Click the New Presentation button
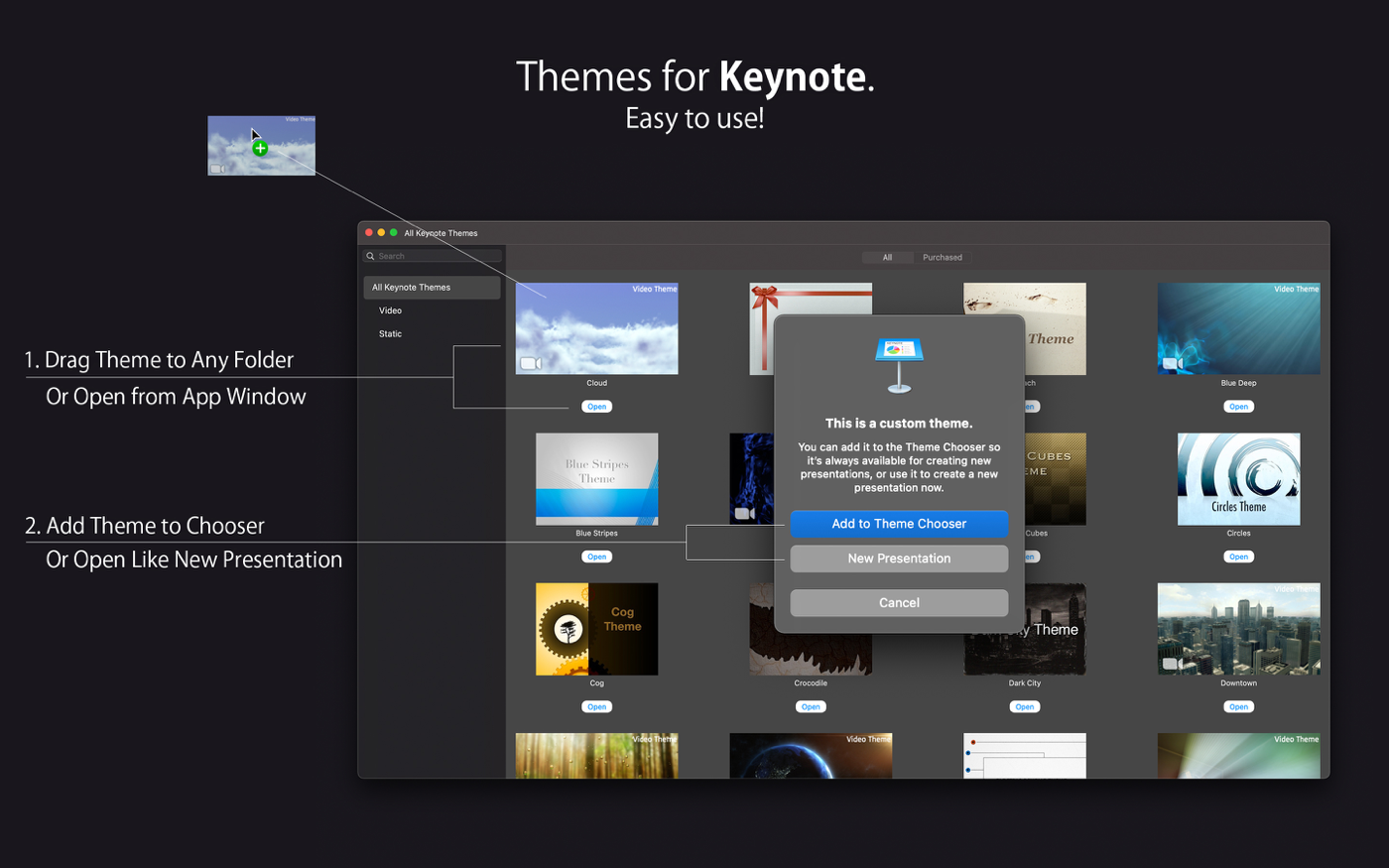This screenshot has height=868, width=1389. pyautogui.click(x=899, y=558)
